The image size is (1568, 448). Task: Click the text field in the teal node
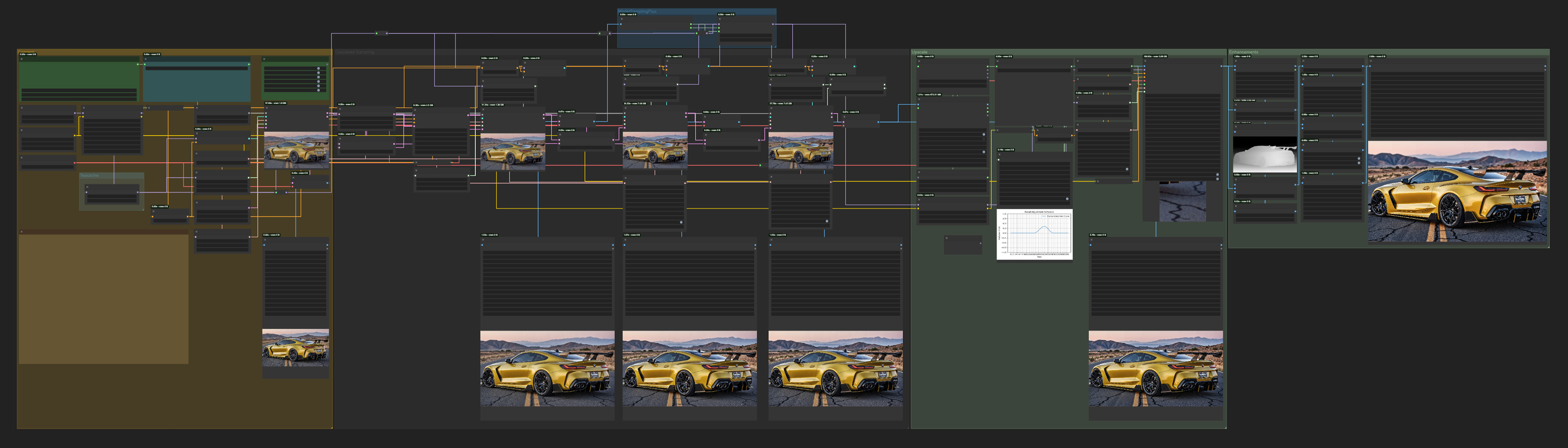coord(196,68)
